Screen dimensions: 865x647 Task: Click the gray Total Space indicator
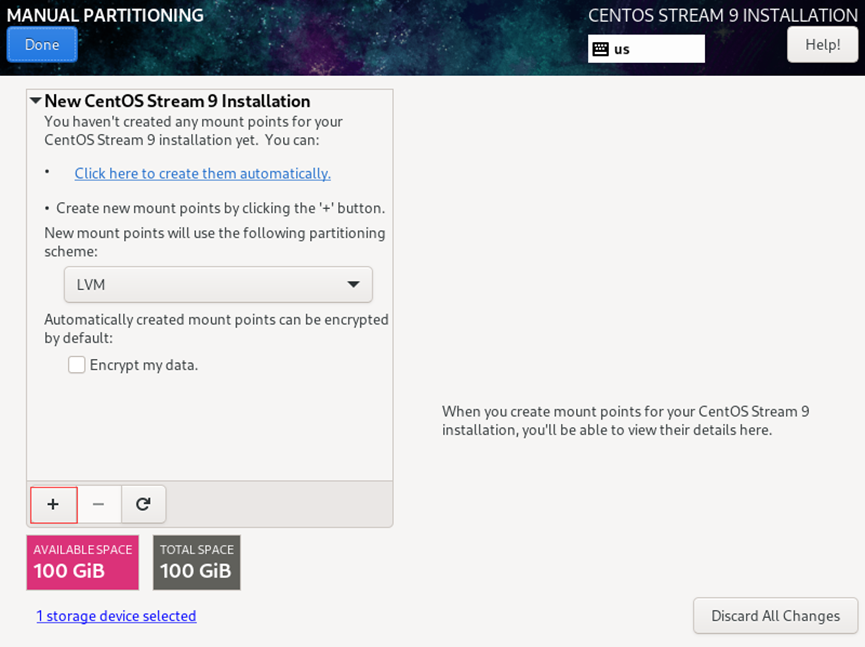pos(197,562)
